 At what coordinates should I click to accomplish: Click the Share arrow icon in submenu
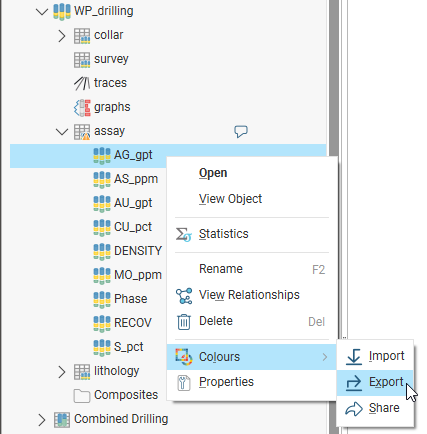pos(354,408)
